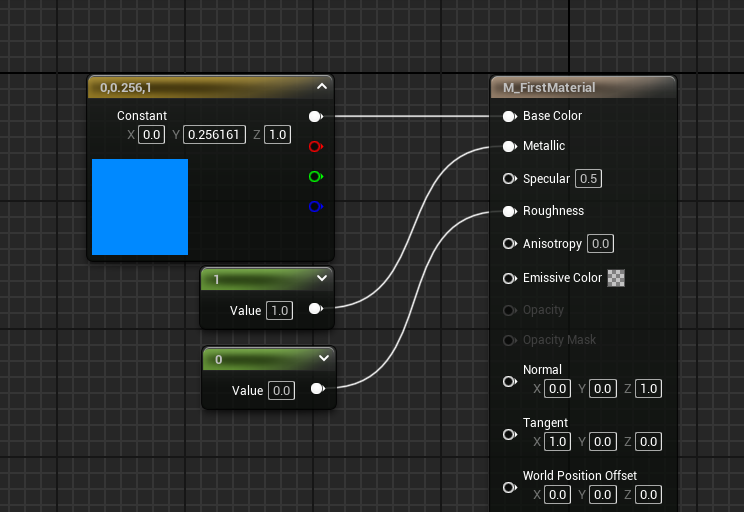Expand the node titled 1
This screenshot has width=744, height=512.
click(x=322, y=278)
